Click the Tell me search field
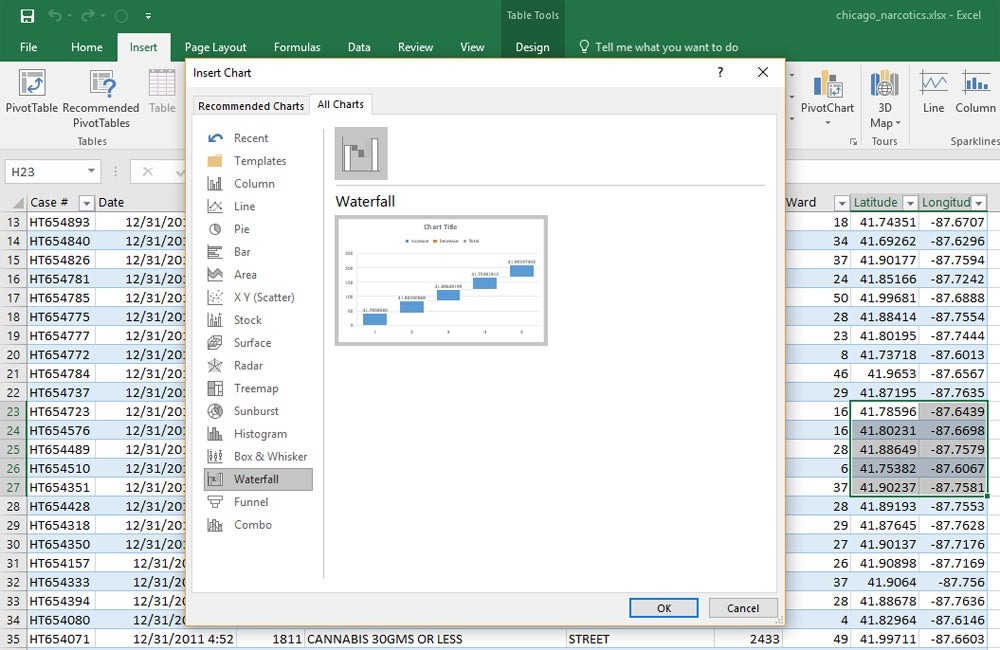This screenshot has height=650, width=1000. 666,47
